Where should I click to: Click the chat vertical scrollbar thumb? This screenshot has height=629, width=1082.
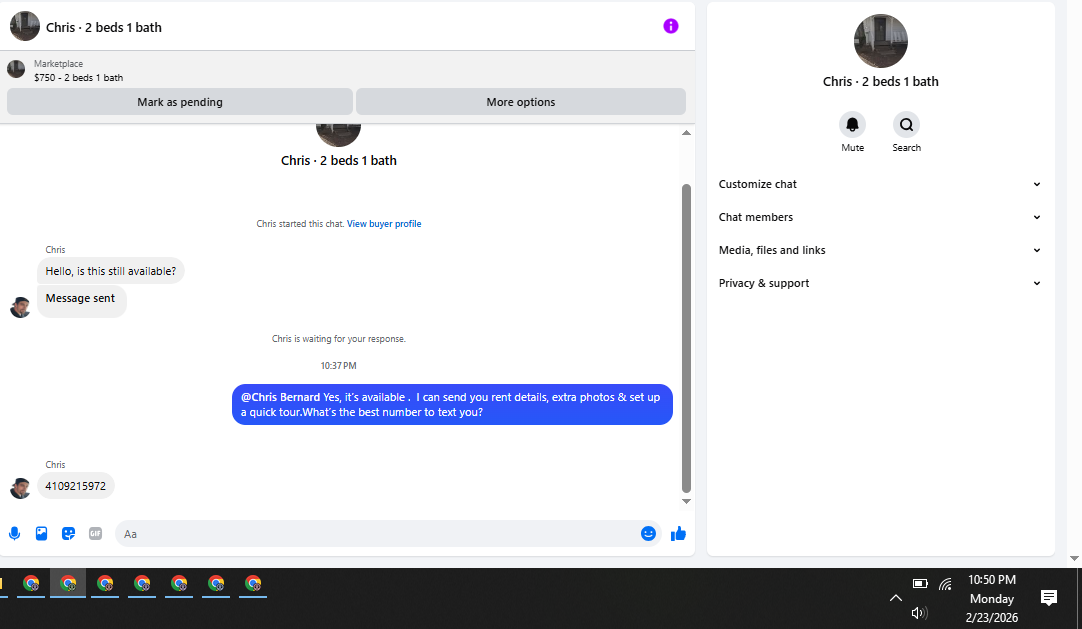[x=686, y=338]
